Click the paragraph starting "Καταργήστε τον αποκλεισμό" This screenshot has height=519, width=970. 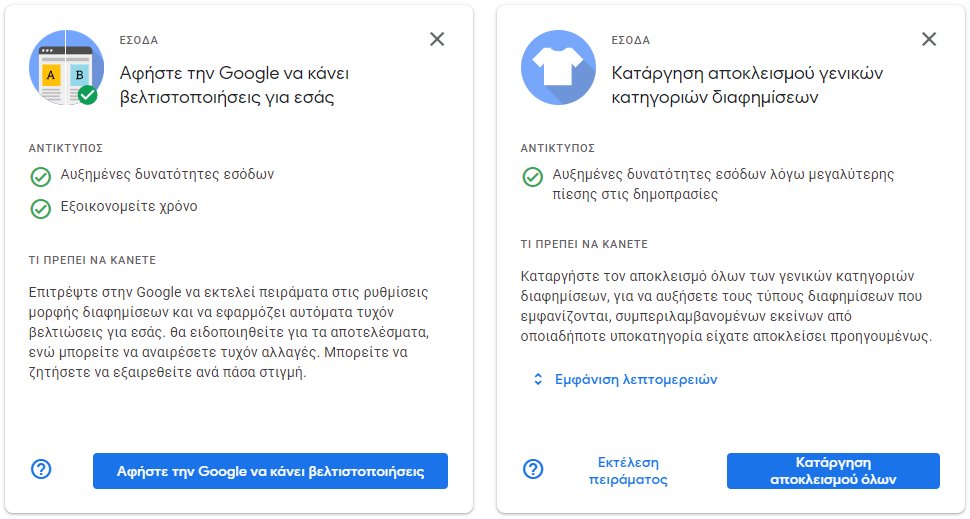(x=726, y=306)
